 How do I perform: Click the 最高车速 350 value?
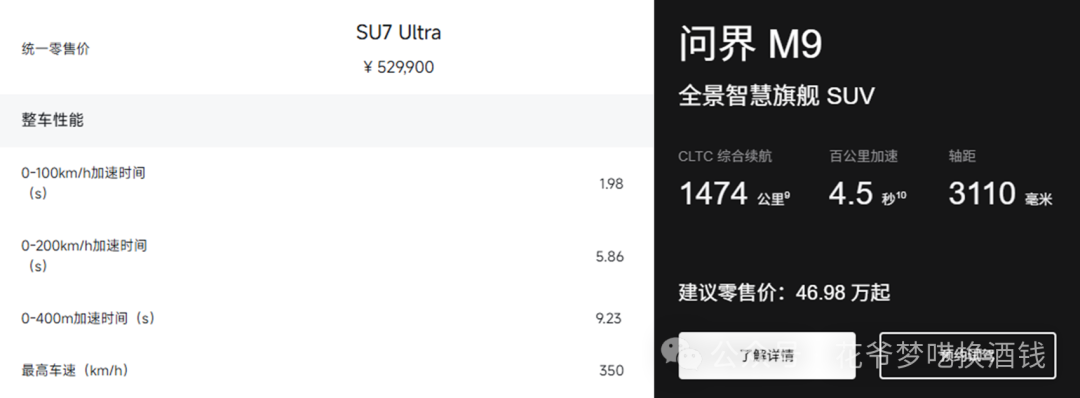(x=611, y=370)
